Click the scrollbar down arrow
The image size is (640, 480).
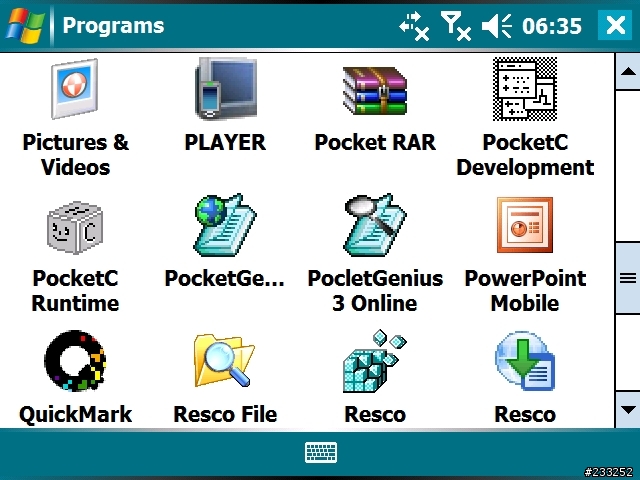point(628,409)
